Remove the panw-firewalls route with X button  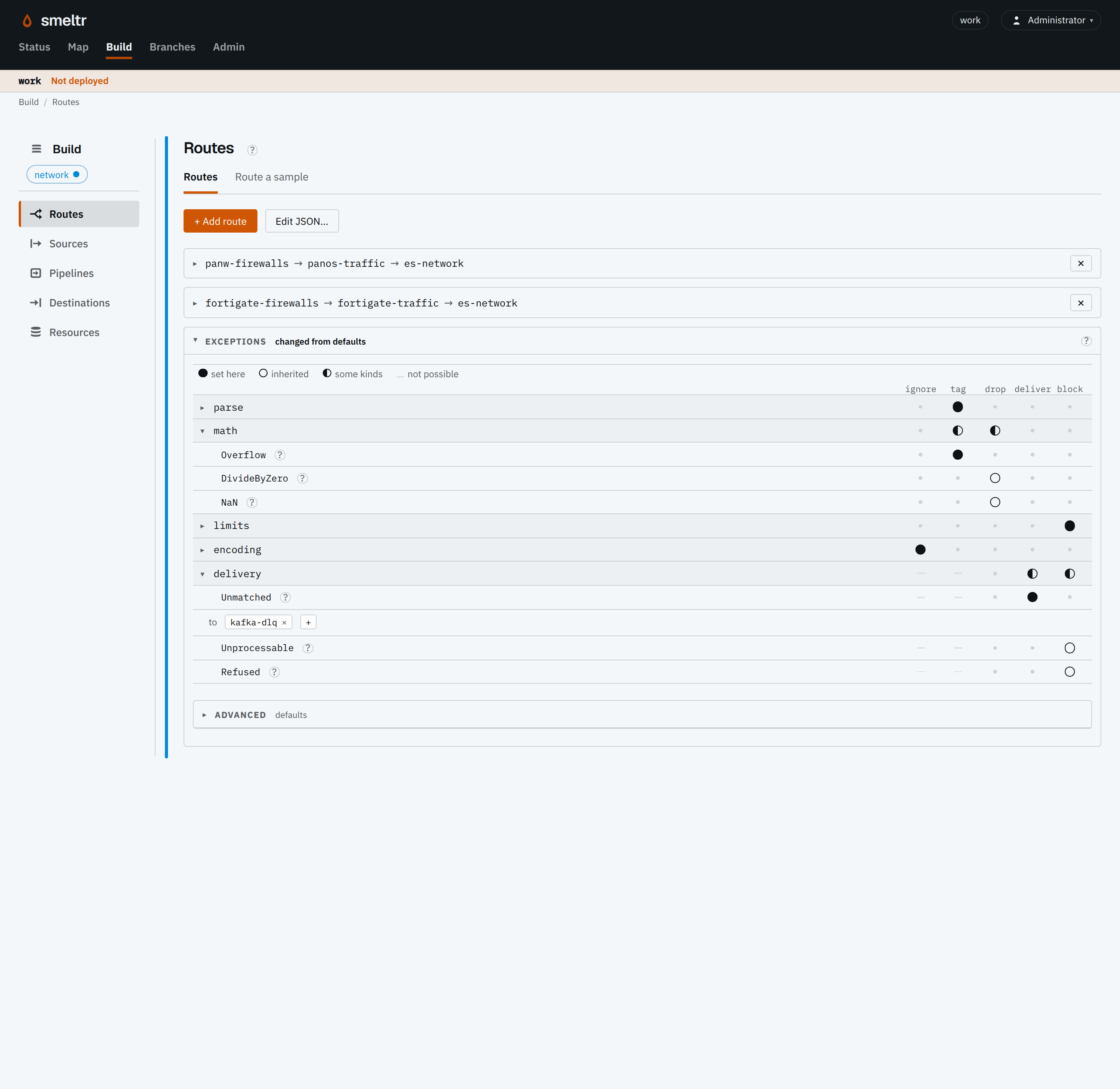click(1081, 263)
